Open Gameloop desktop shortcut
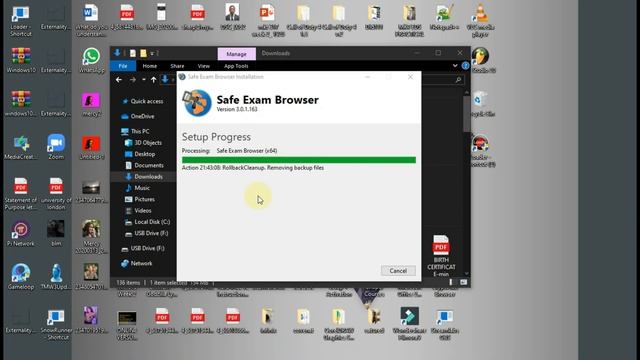 coord(21,277)
